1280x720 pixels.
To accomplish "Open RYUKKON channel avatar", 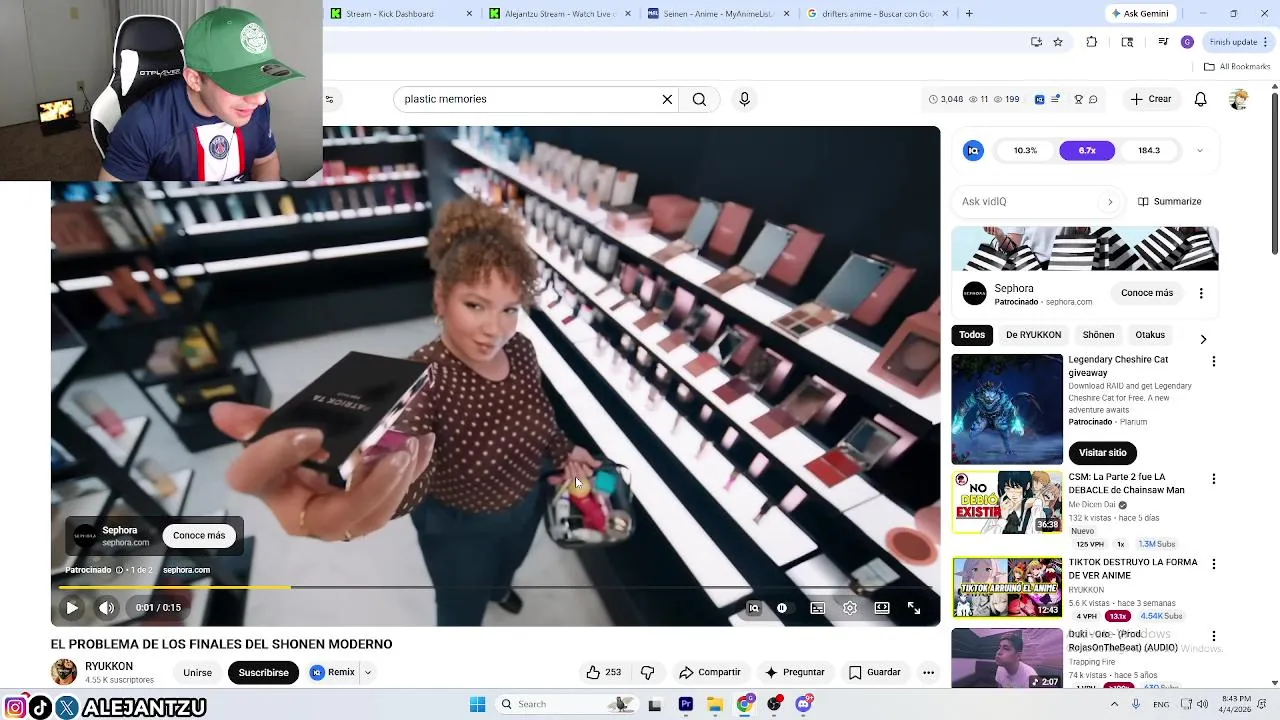I will [64, 672].
